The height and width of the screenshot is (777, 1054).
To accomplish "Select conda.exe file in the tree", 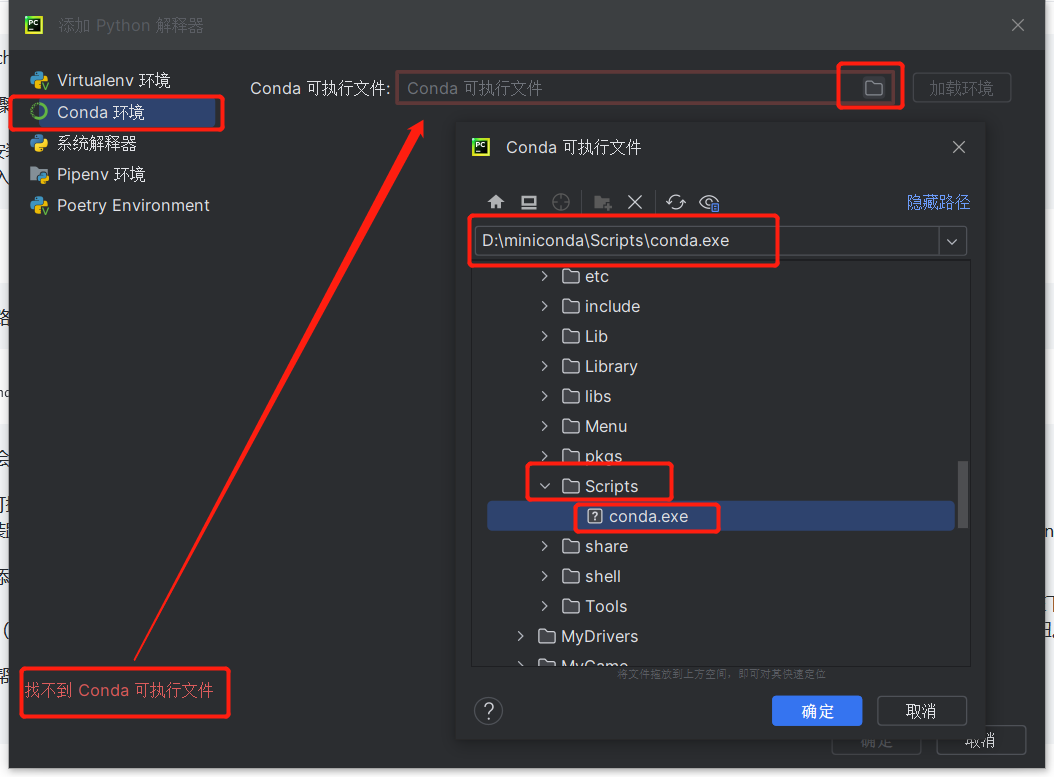I will coord(721,516).
